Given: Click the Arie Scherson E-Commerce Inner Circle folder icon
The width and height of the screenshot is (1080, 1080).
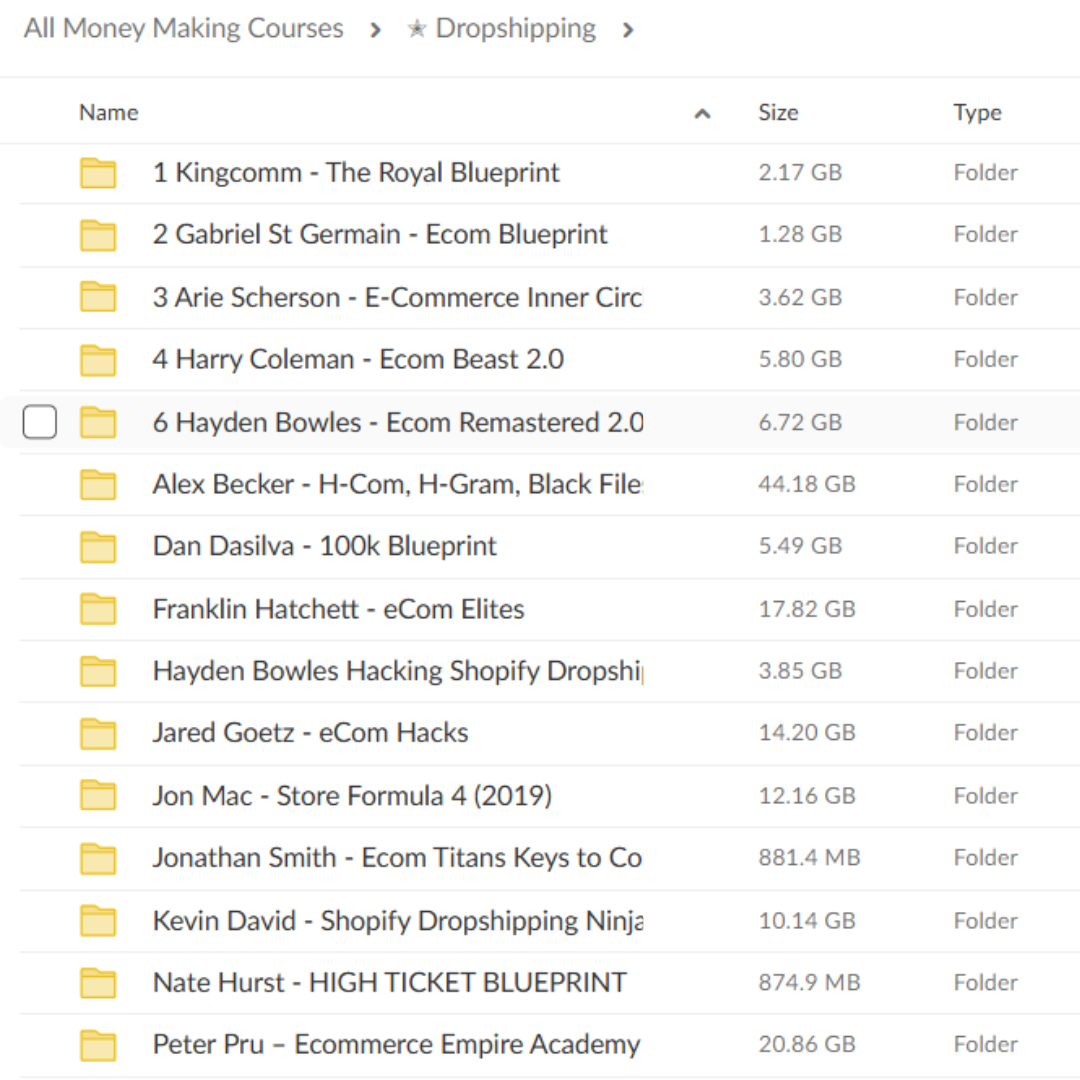Looking at the screenshot, I should click(97, 297).
